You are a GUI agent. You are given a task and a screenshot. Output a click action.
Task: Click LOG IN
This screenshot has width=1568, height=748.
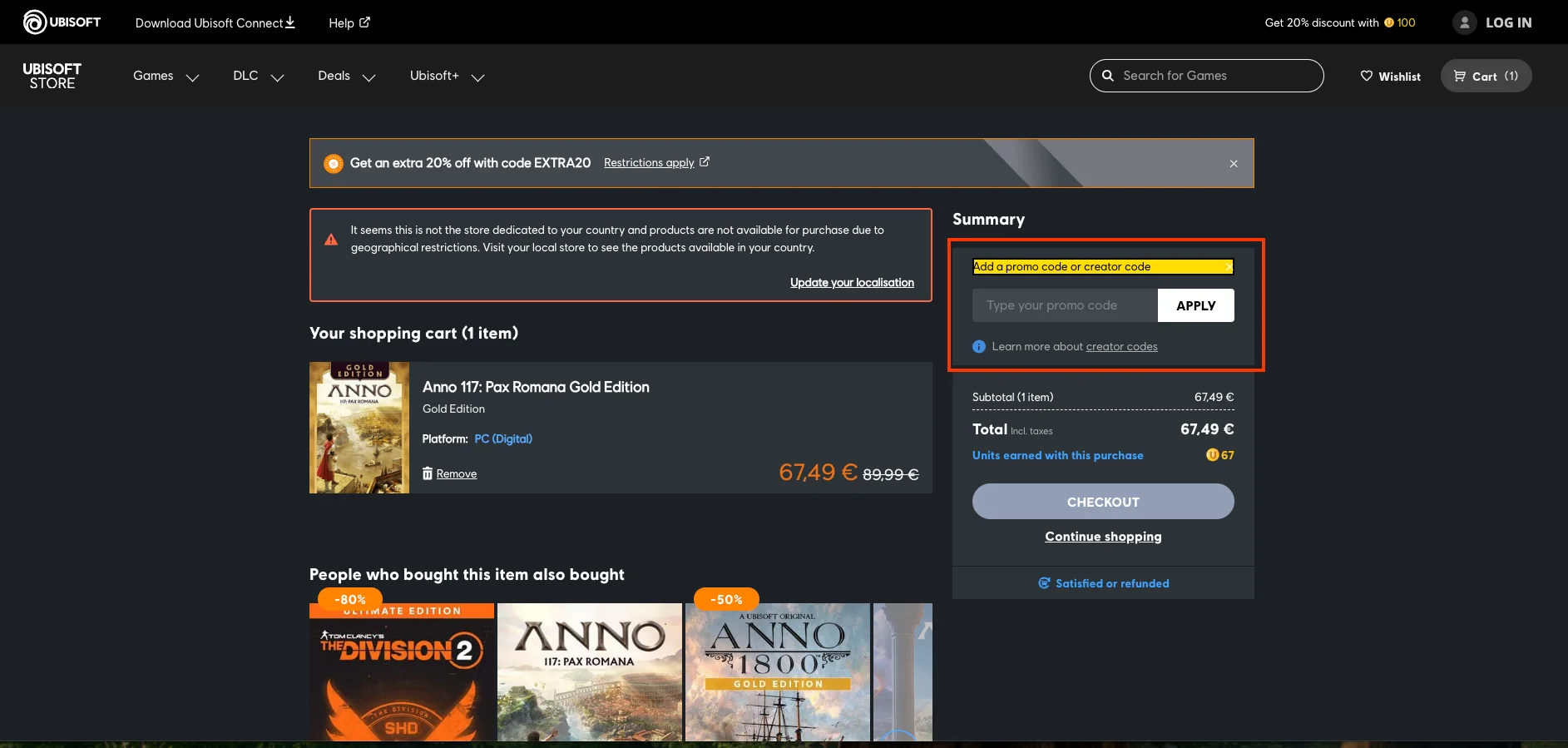pos(1509,22)
